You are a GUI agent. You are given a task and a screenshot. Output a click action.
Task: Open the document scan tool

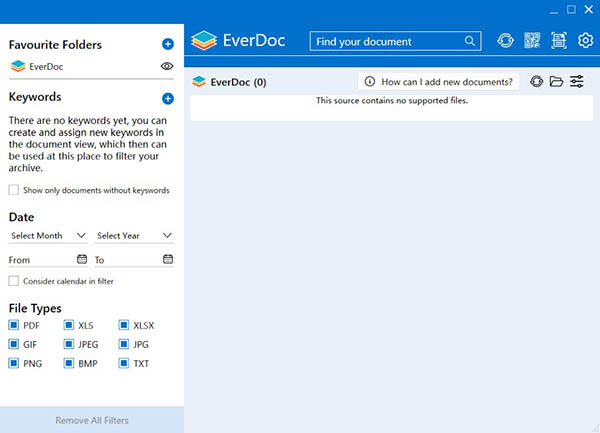click(559, 40)
